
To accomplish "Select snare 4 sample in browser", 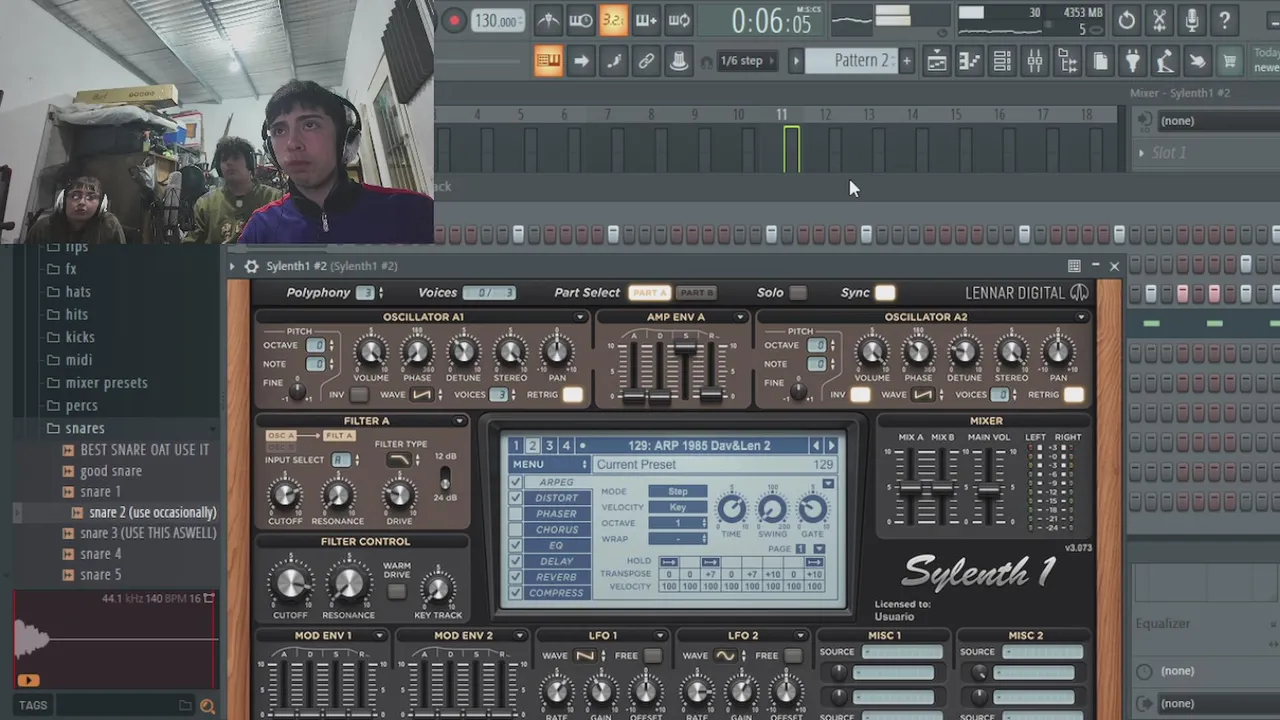I will (x=100, y=554).
